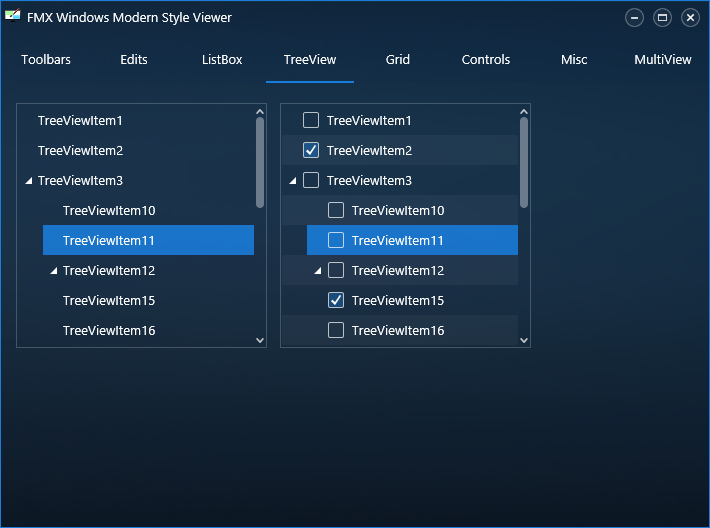Tick the TreeViewItem12 checkbox
Image resolution: width=710 pixels, height=528 pixels.
336,270
